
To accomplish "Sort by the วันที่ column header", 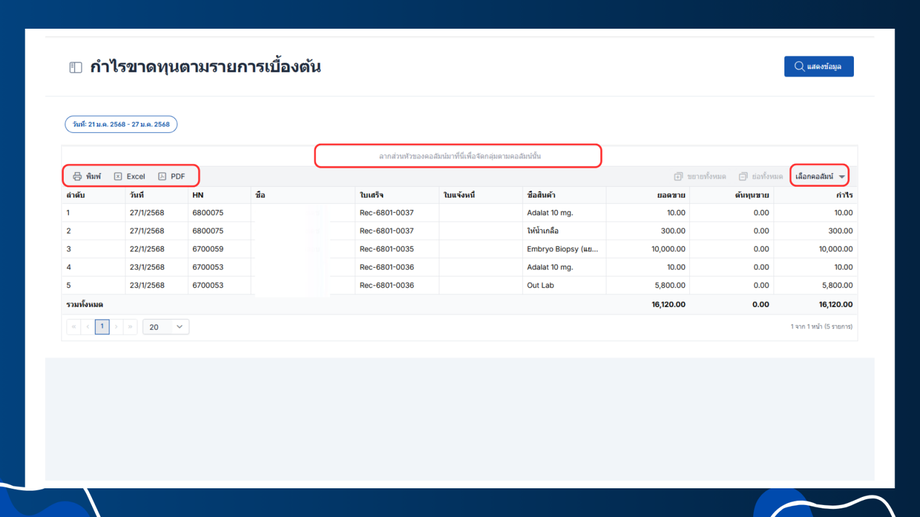I will [x=157, y=195].
